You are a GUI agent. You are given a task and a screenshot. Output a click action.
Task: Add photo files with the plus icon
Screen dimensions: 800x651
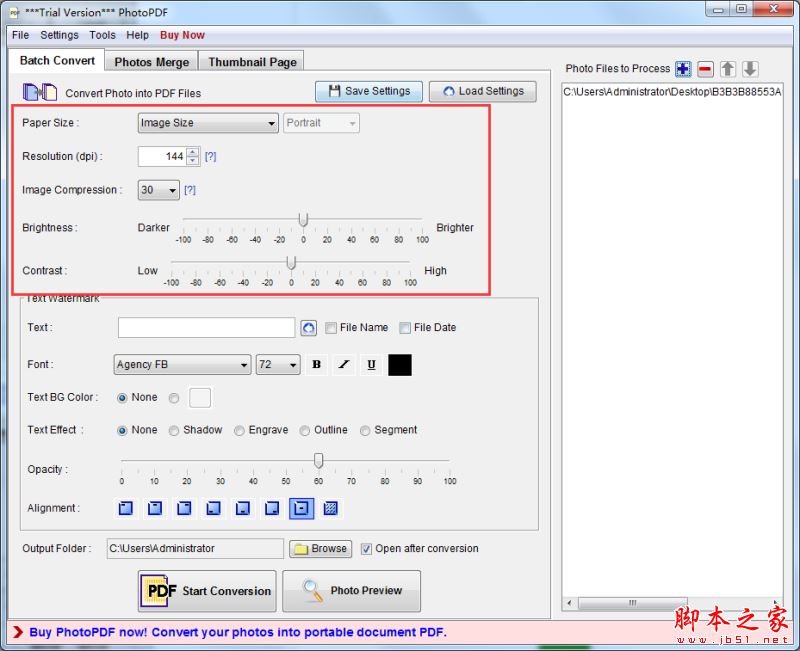click(683, 69)
